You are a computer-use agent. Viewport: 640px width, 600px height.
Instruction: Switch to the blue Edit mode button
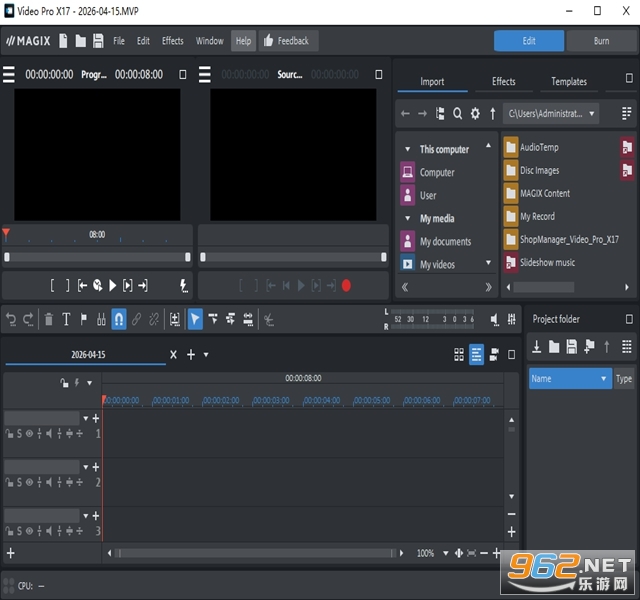(529, 41)
